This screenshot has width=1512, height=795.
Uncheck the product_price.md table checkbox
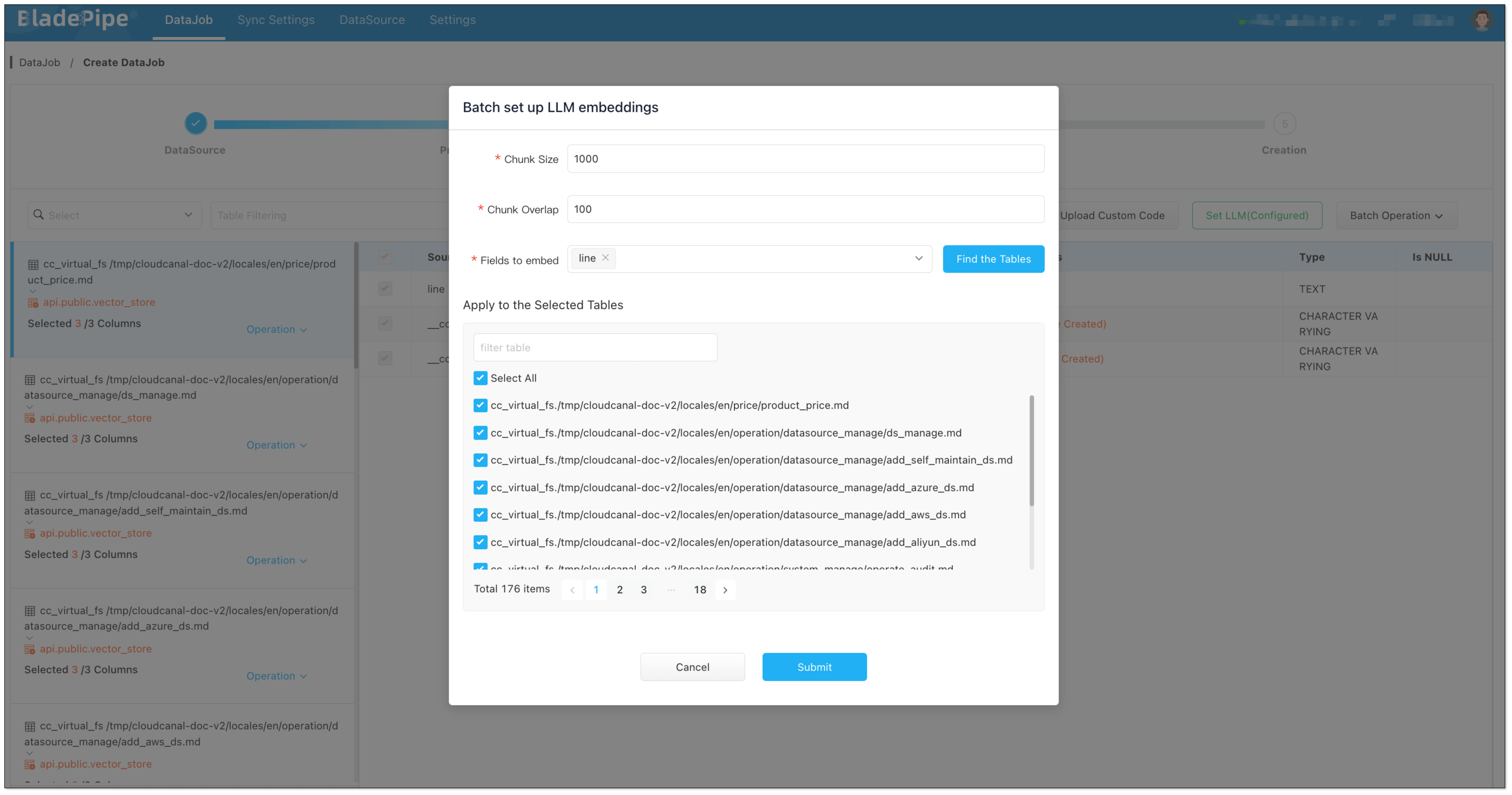pyautogui.click(x=480, y=405)
